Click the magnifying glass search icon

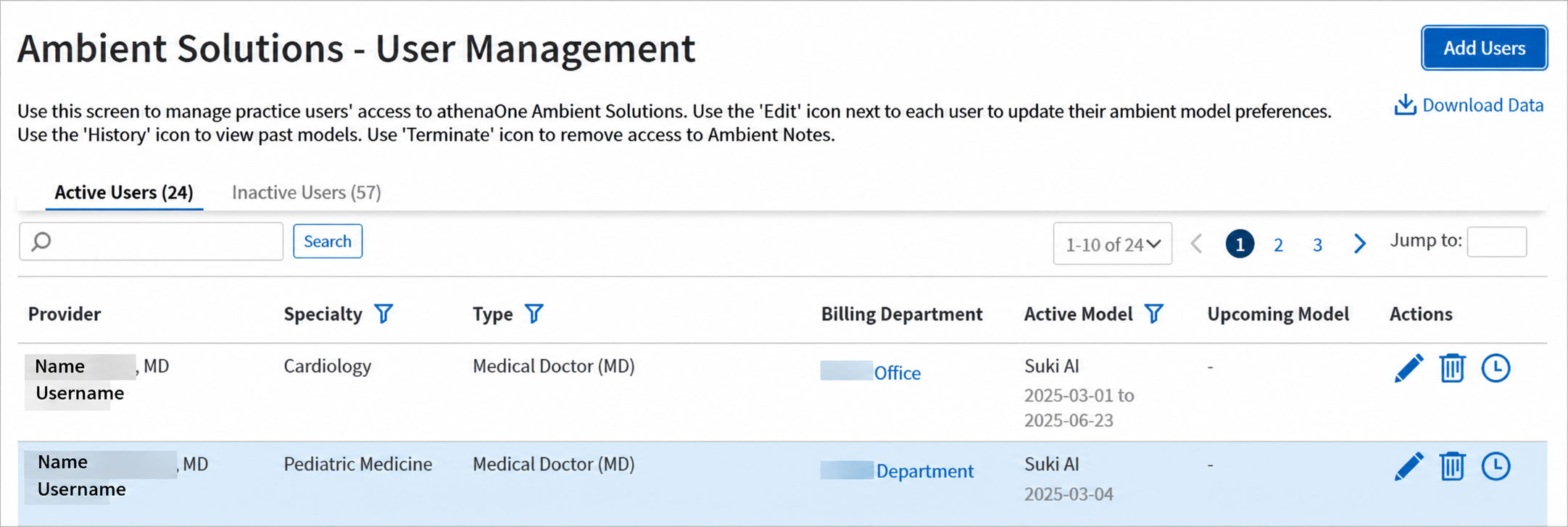tap(42, 241)
